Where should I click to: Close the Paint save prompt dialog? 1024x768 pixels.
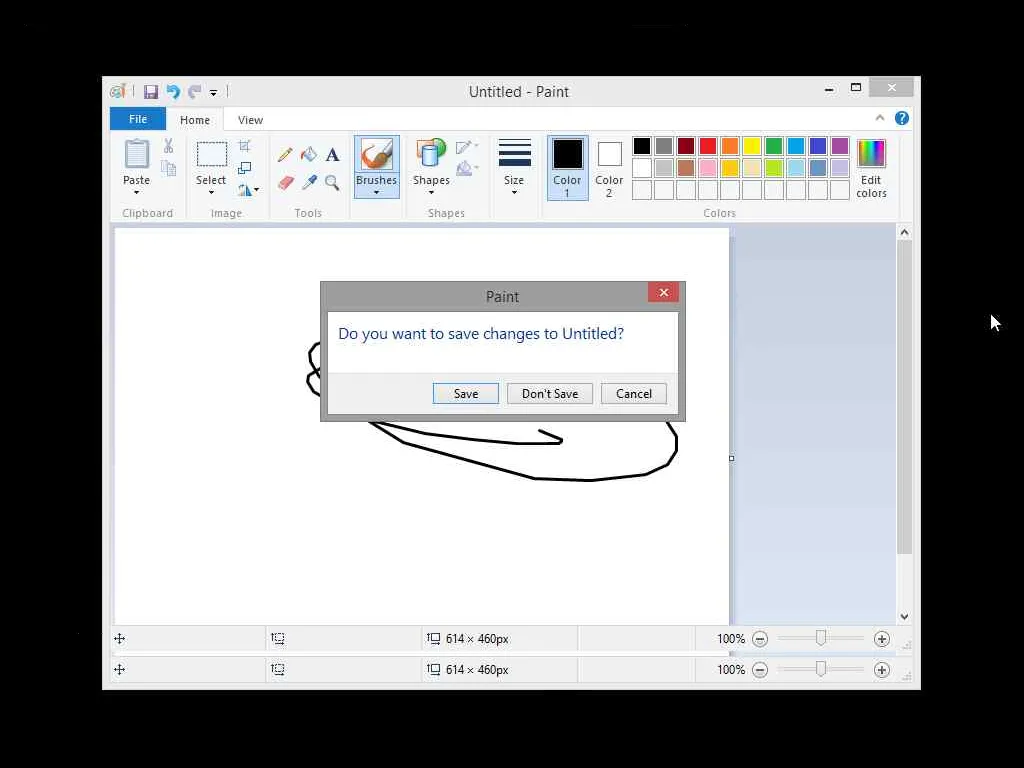[664, 293]
